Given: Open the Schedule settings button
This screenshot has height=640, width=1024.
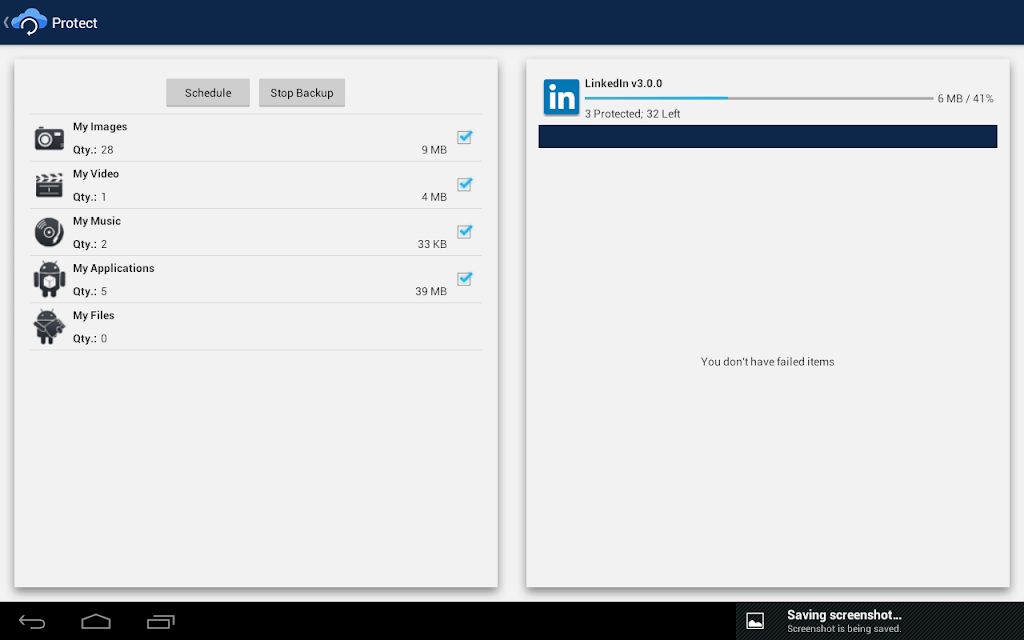Looking at the screenshot, I should pos(208,93).
